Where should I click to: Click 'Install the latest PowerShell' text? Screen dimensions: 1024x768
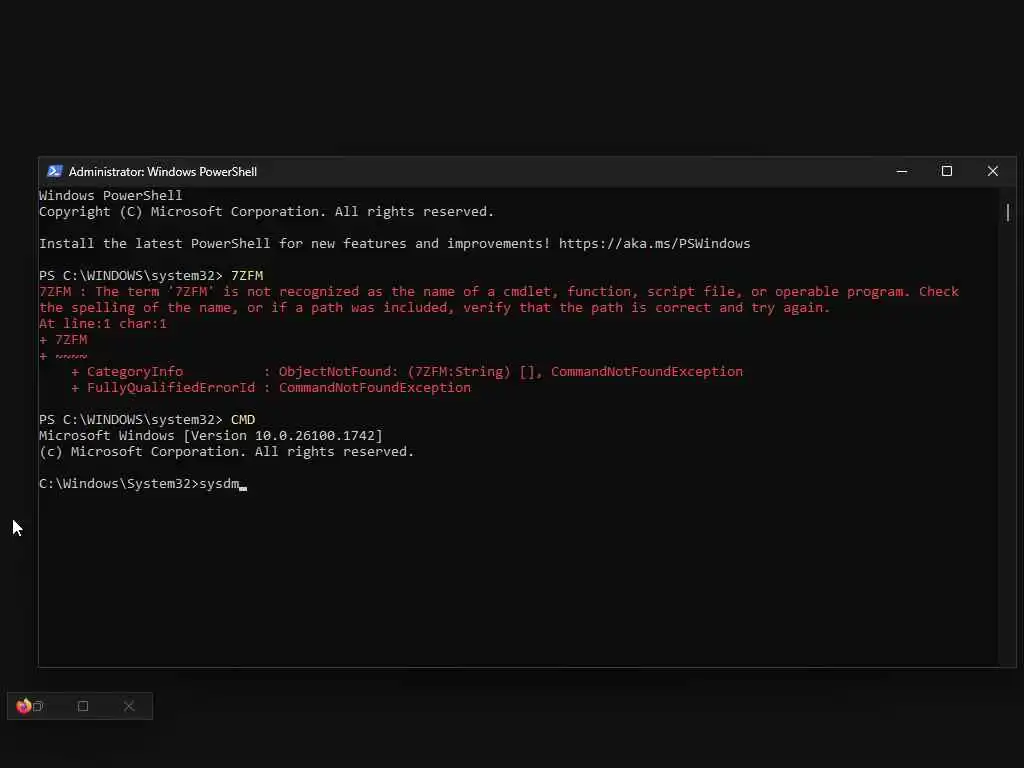(x=155, y=244)
